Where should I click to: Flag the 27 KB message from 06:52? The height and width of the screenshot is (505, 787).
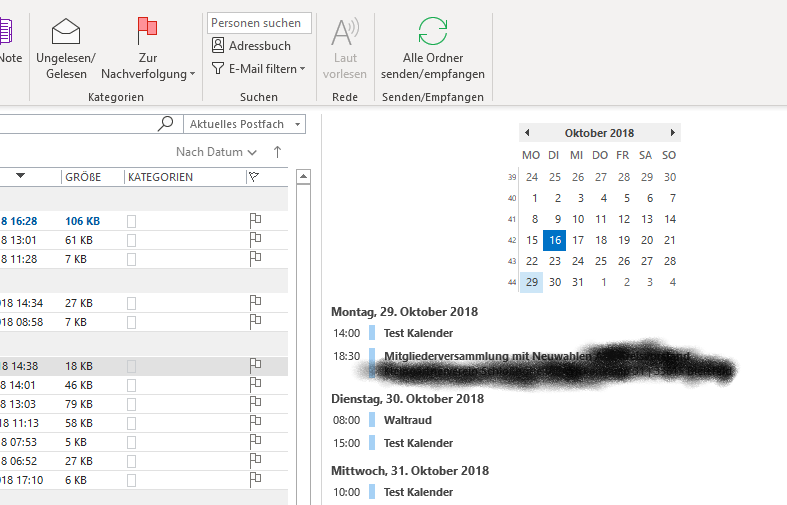coord(255,461)
